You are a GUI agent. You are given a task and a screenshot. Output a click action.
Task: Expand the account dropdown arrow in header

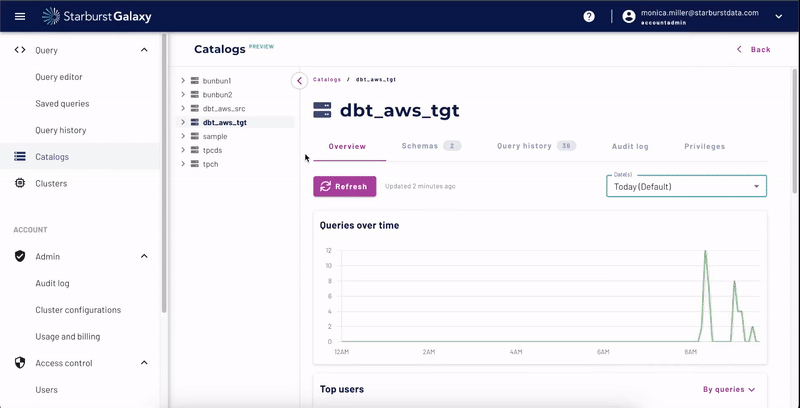[x=779, y=16]
